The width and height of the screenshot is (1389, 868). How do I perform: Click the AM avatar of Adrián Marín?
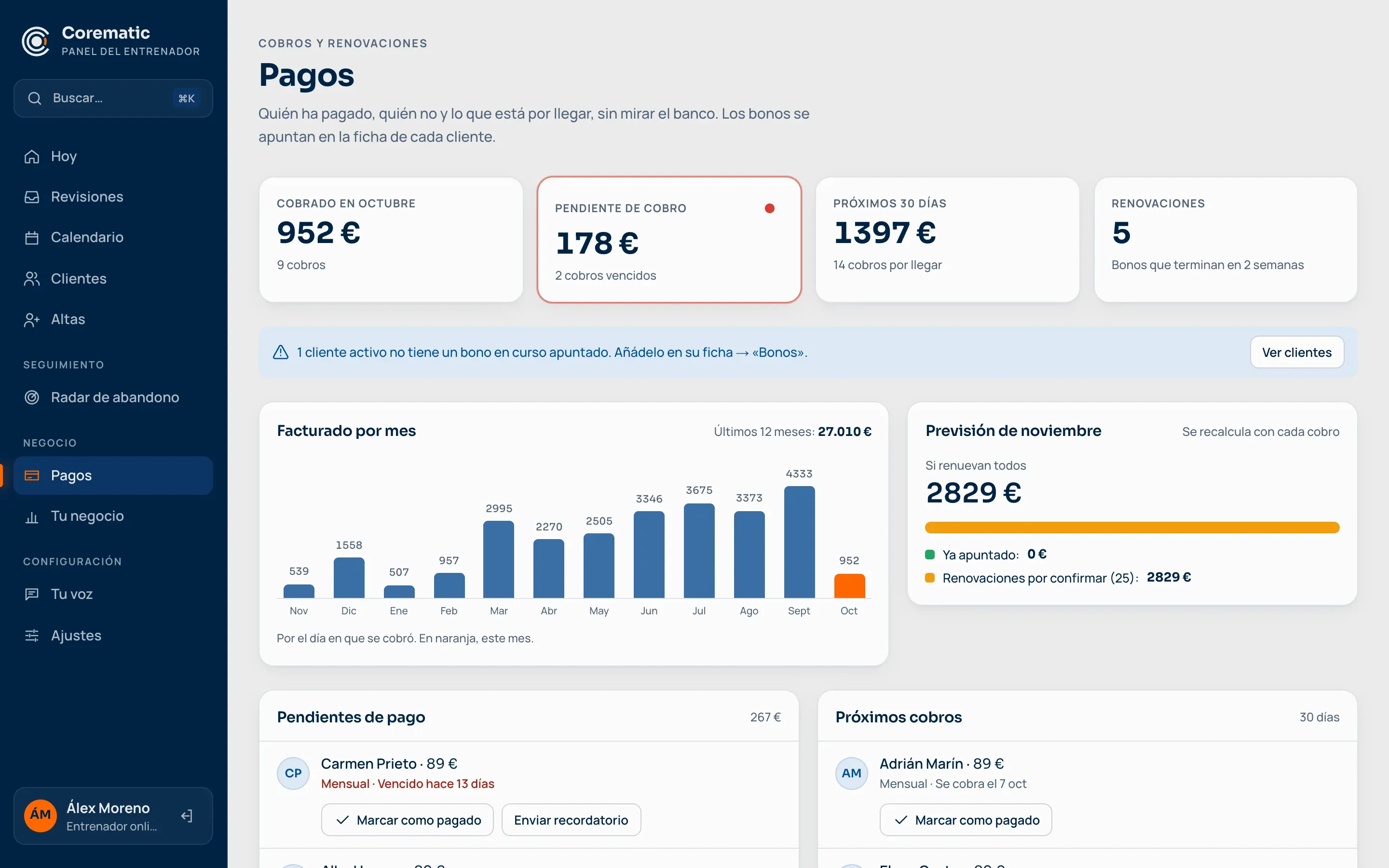(851, 773)
